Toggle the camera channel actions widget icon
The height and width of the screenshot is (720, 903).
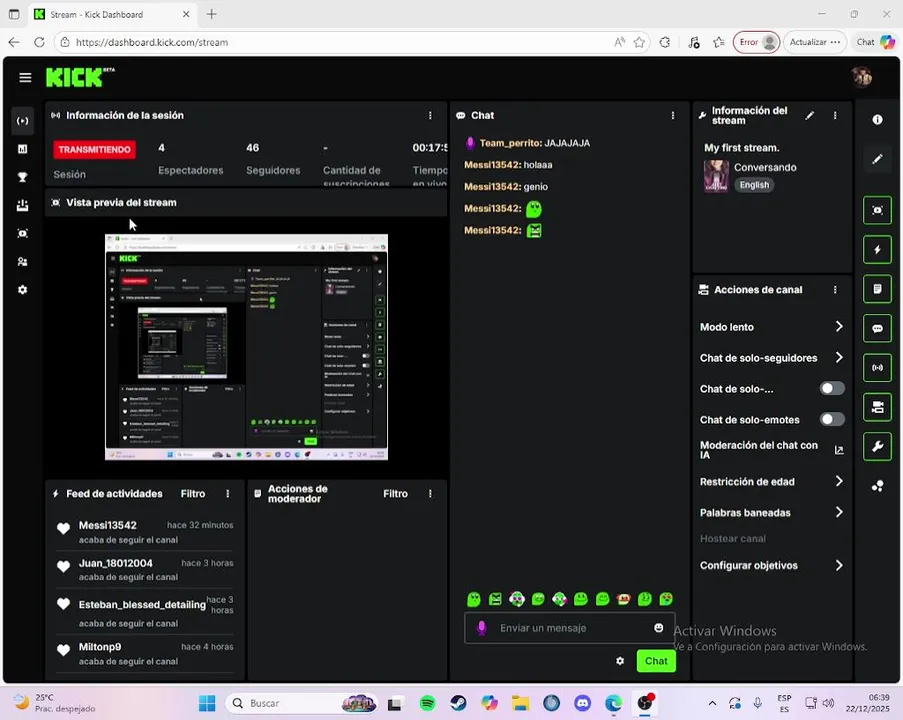click(877, 407)
